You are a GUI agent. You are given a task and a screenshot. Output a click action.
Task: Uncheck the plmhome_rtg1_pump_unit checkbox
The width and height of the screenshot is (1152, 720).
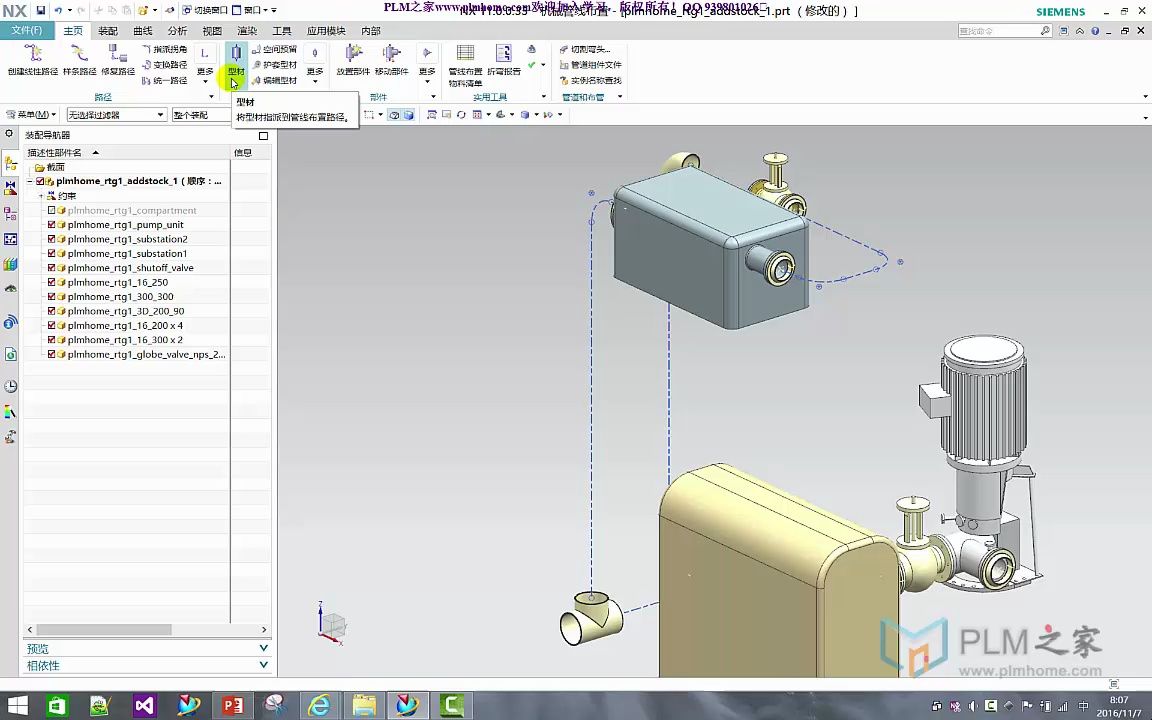click(x=52, y=225)
